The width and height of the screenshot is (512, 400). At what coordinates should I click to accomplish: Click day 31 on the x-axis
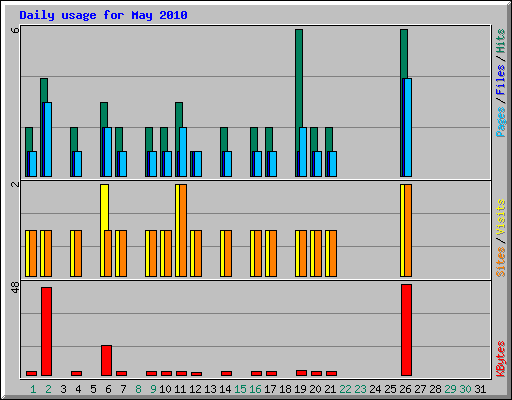pyautogui.click(x=480, y=389)
